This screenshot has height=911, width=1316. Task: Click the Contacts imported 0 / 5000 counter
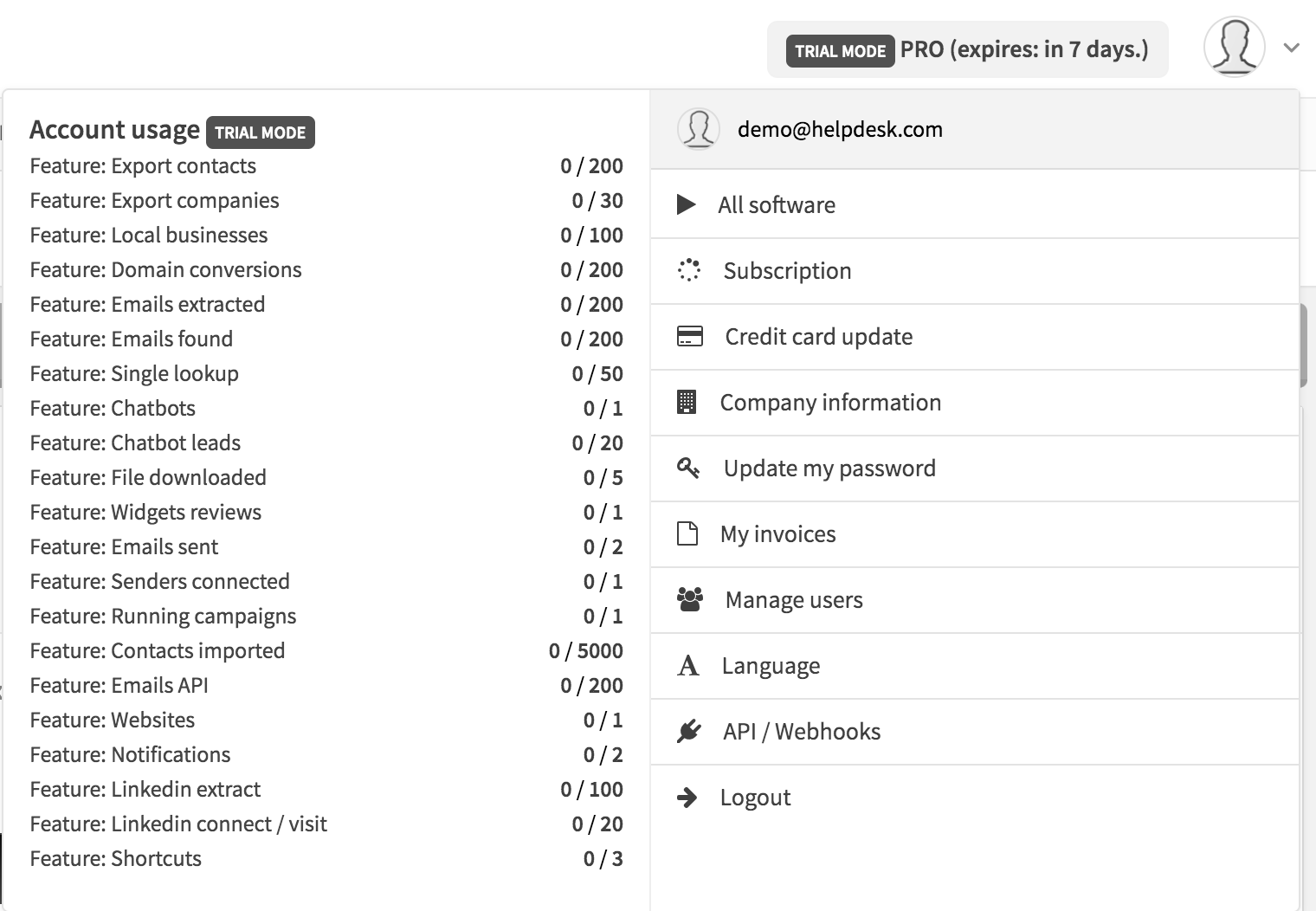tap(587, 650)
